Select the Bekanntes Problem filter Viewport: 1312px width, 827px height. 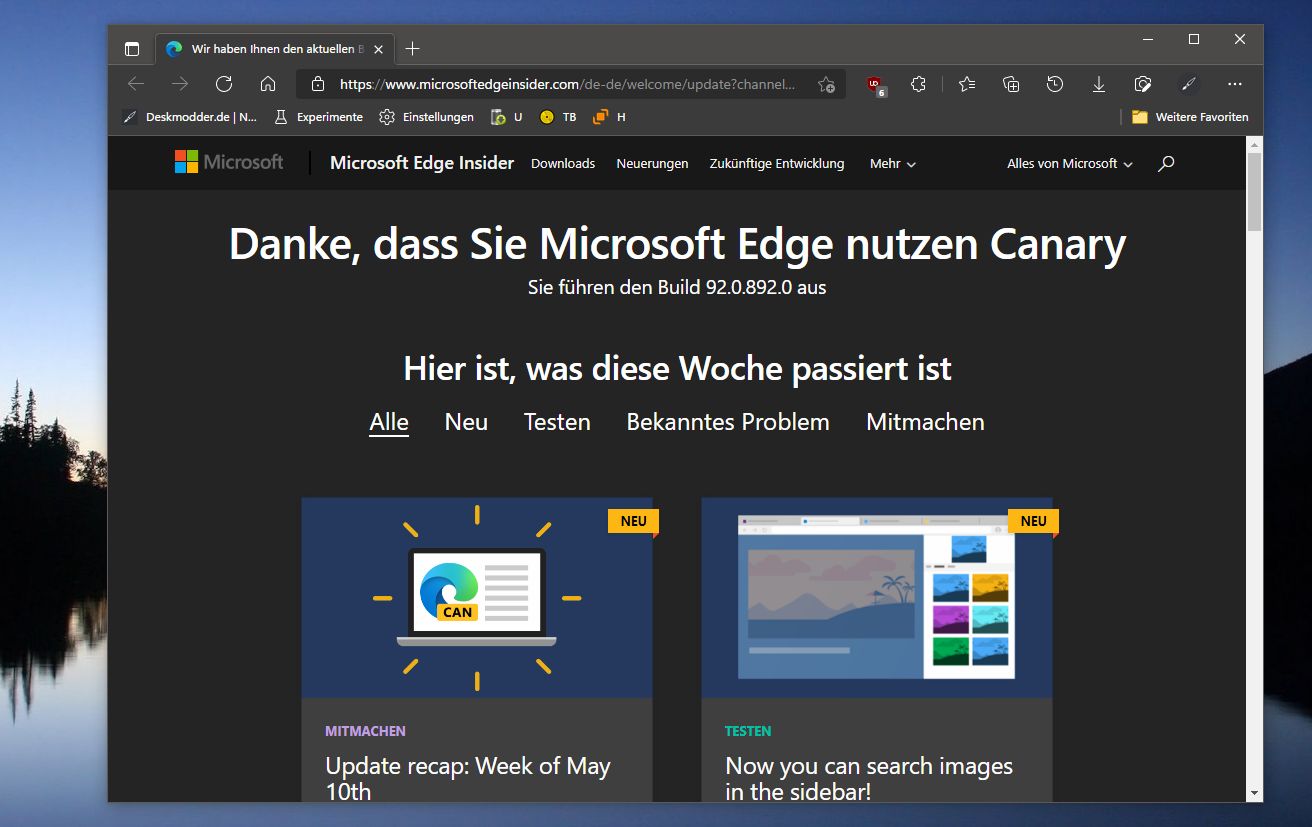click(728, 422)
